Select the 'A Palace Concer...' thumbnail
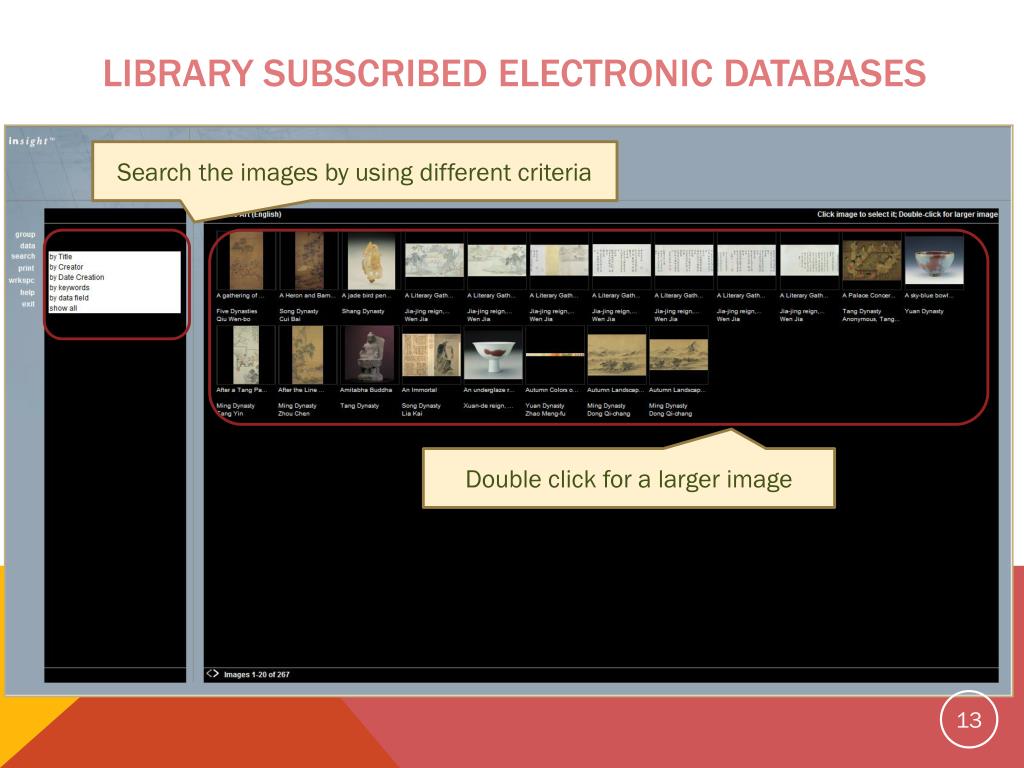Screen dimensions: 1024x768 coord(872,260)
